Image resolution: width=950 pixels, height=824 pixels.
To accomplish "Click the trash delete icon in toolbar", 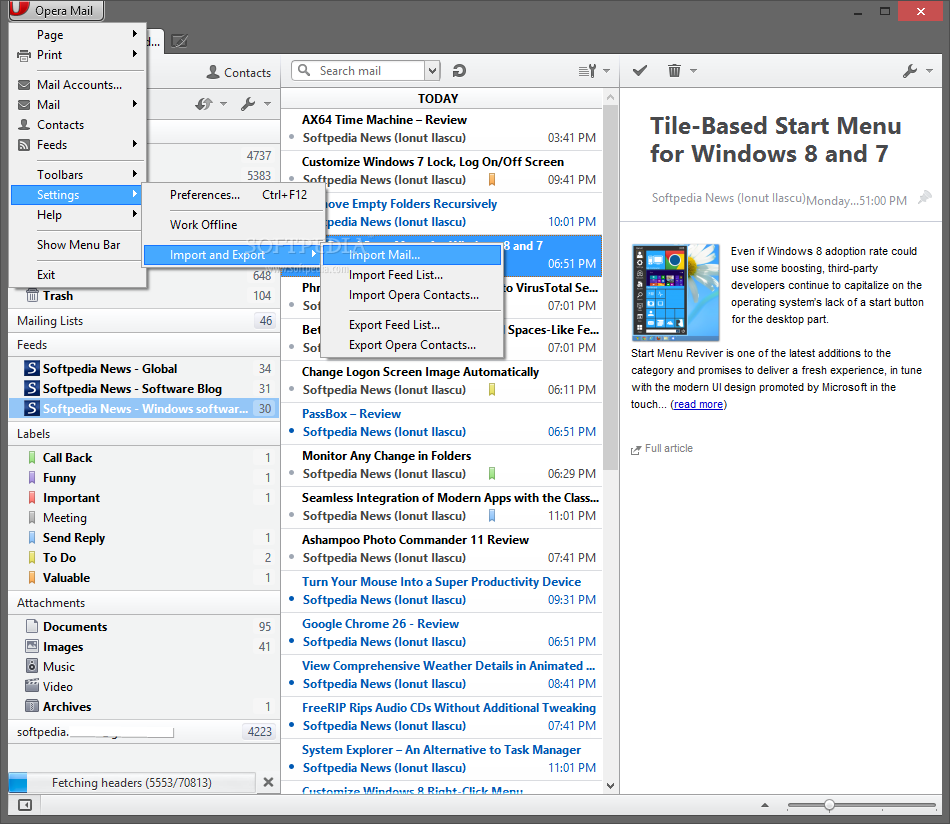I will 674,71.
